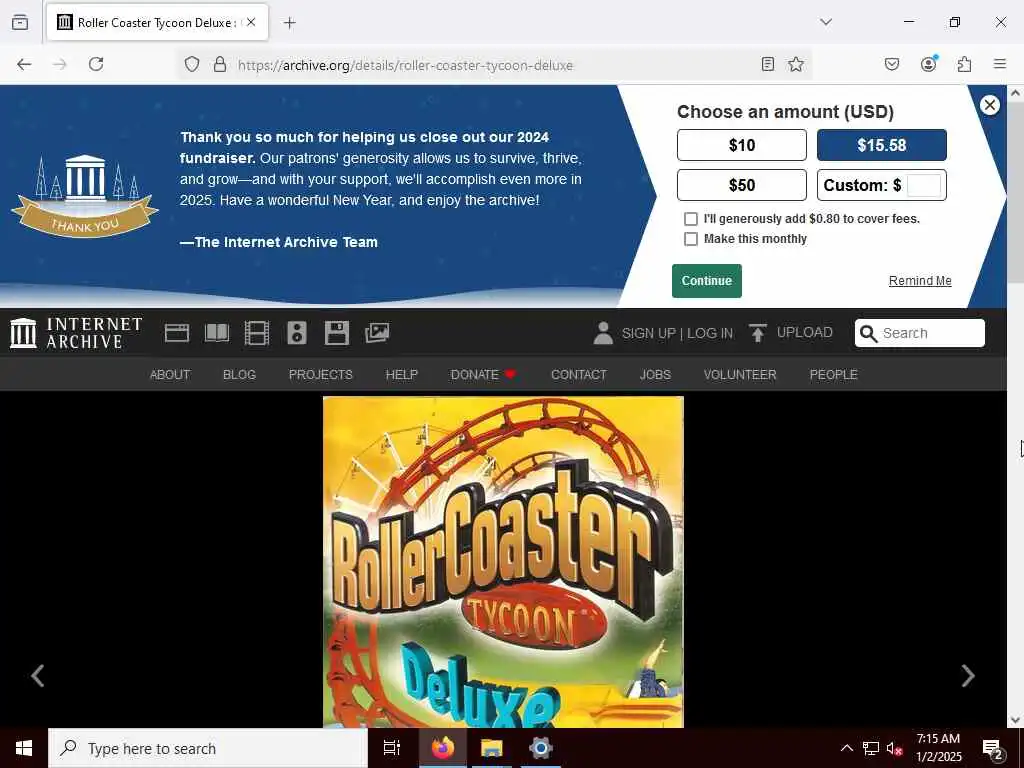Open the BLOG menu item
The height and width of the screenshot is (768, 1024).
coord(239,375)
